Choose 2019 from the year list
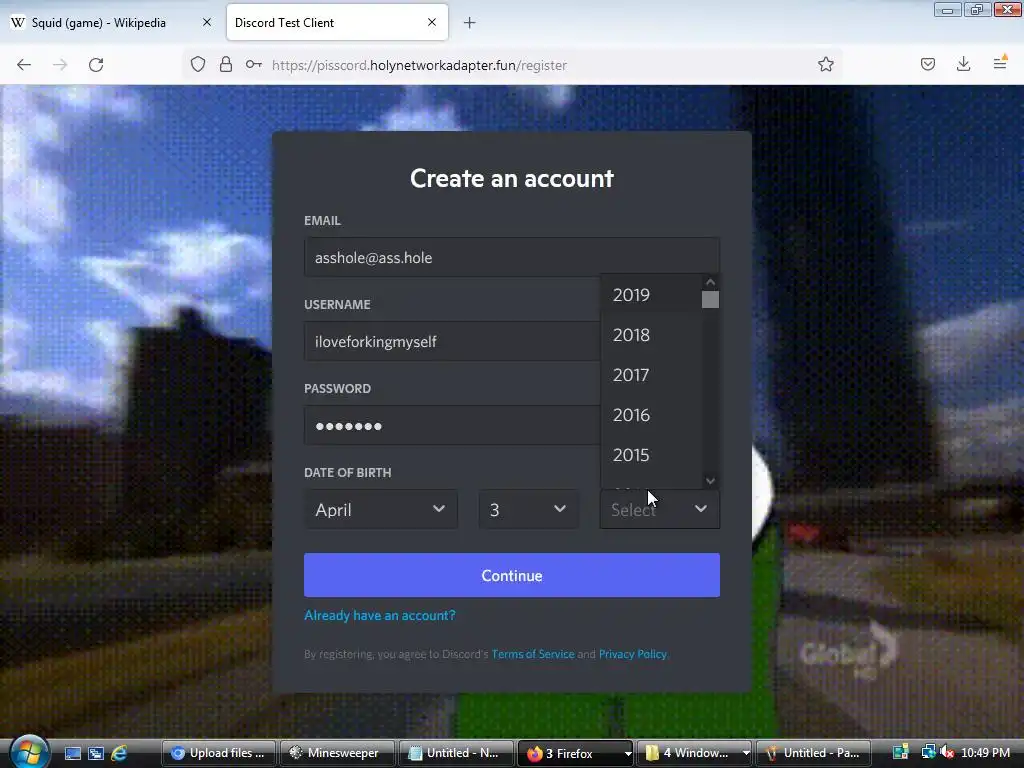Screen dimensions: 1024x768 [651, 295]
